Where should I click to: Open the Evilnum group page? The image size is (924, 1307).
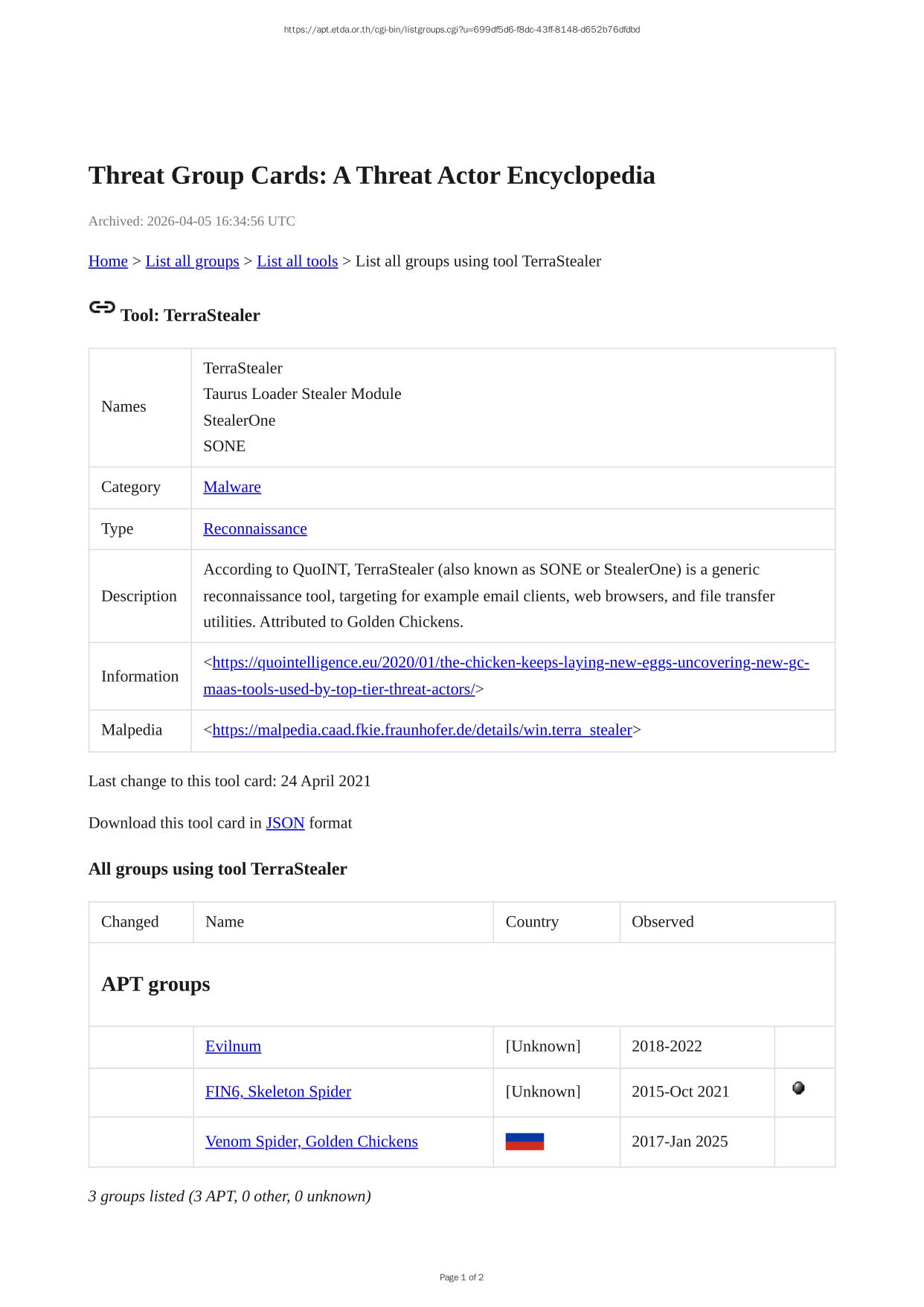tap(233, 1046)
